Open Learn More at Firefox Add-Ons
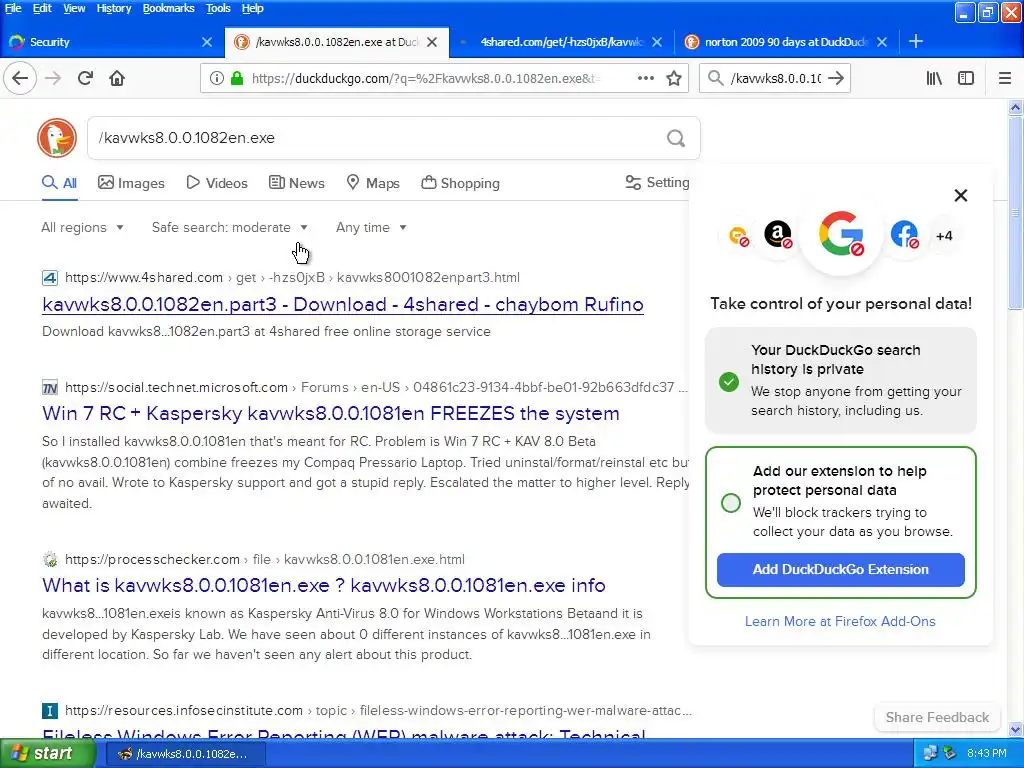Screen dimensions: 1024x768 pyautogui.click(x=840, y=621)
